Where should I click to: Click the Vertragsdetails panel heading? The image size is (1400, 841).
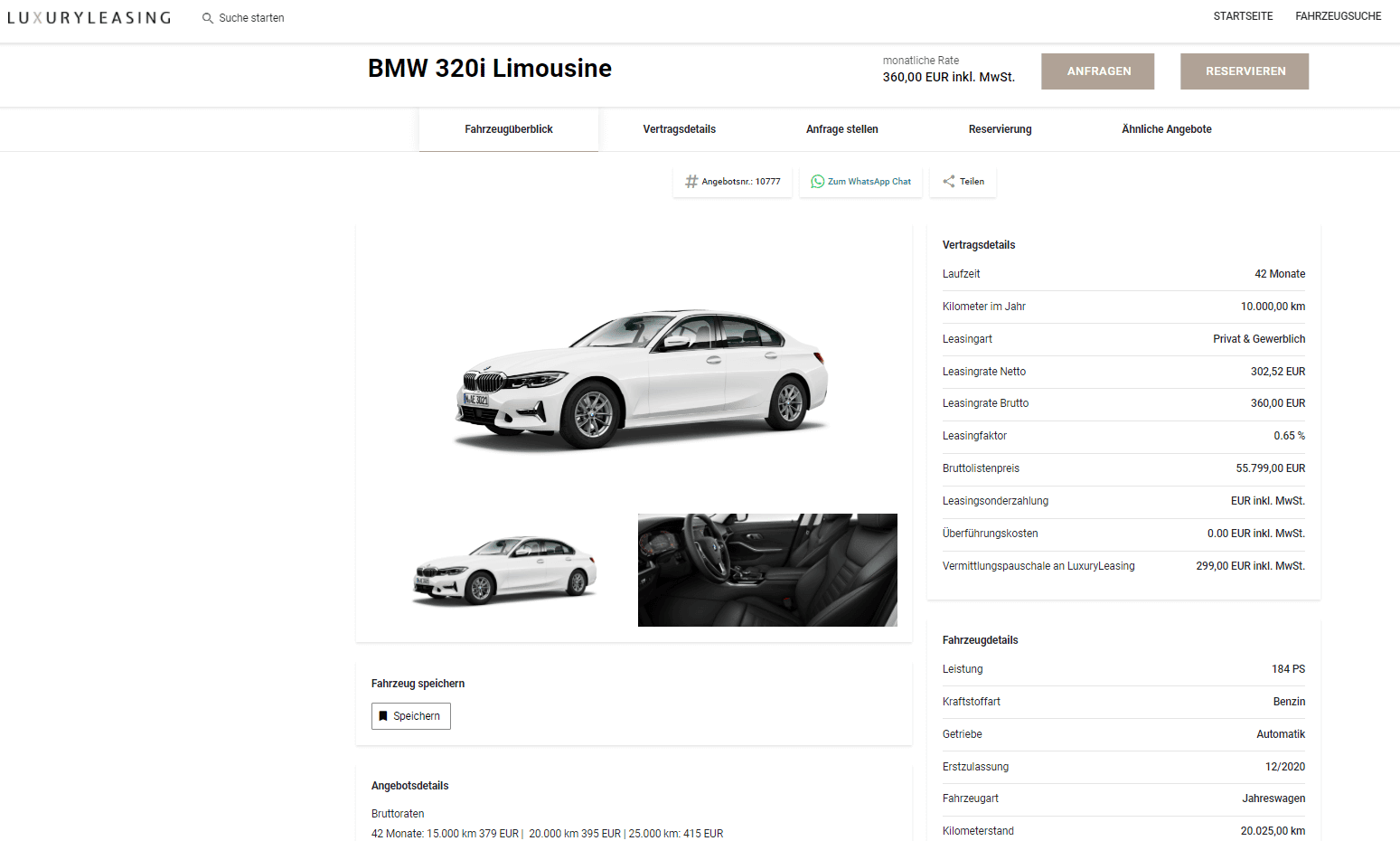point(979,245)
